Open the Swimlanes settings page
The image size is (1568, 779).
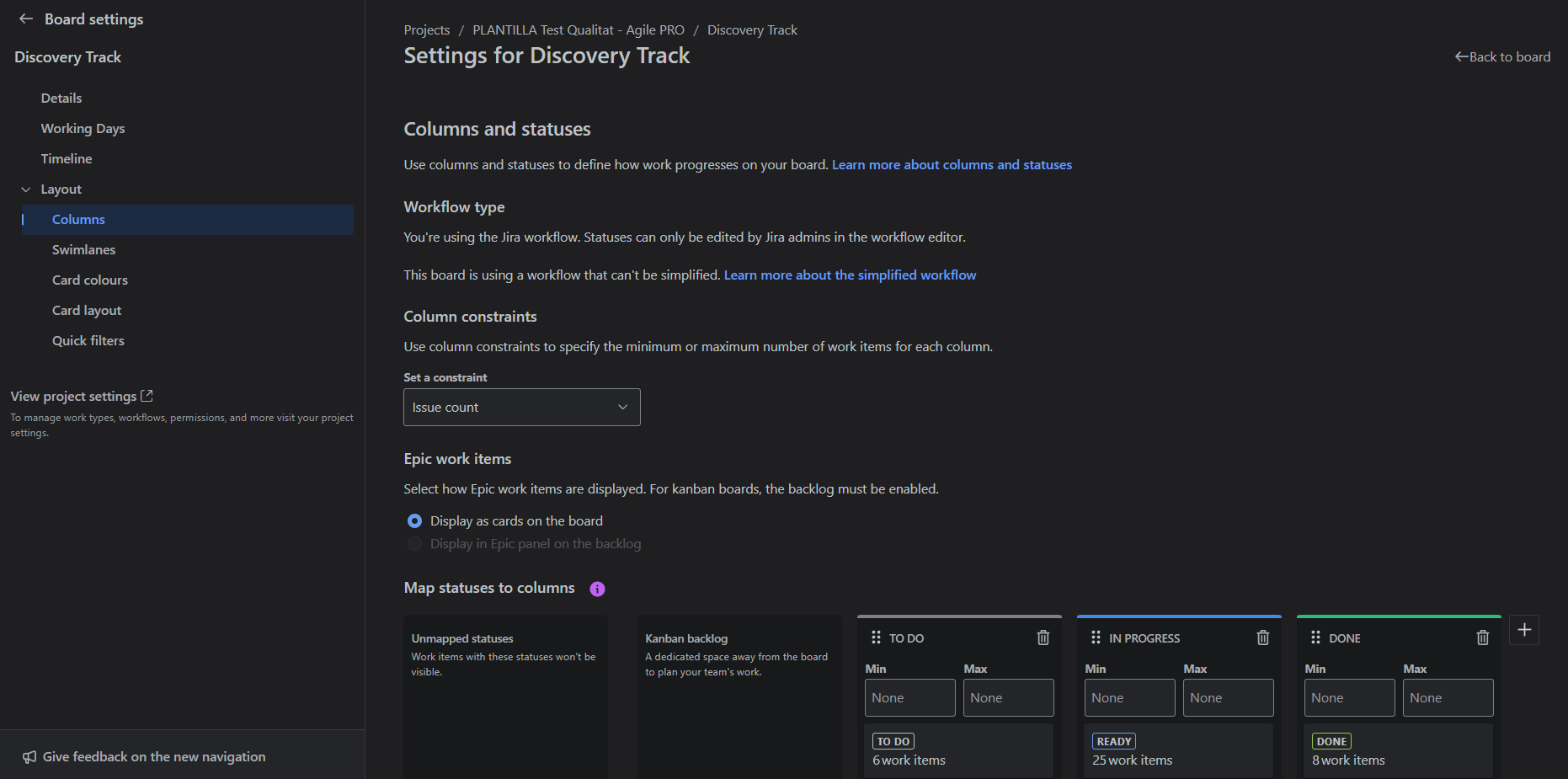pos(83,249)
